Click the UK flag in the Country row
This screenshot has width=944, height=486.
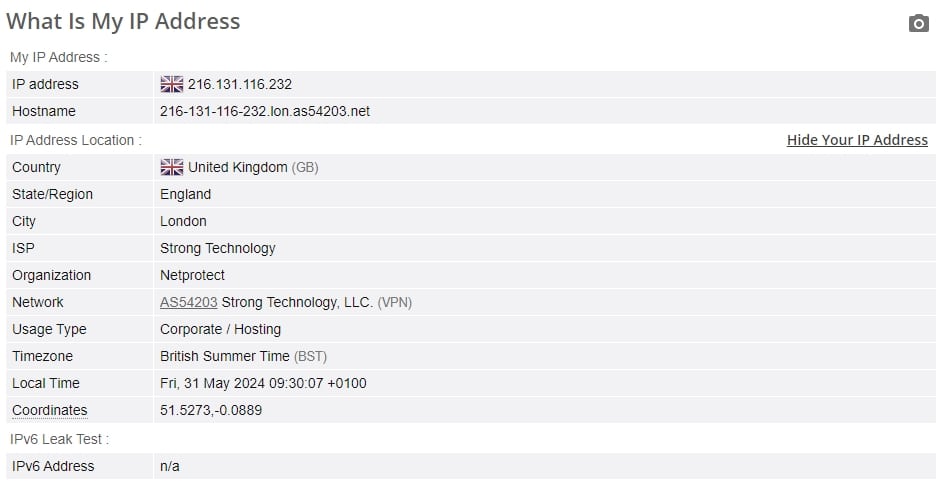pos(172,167)
